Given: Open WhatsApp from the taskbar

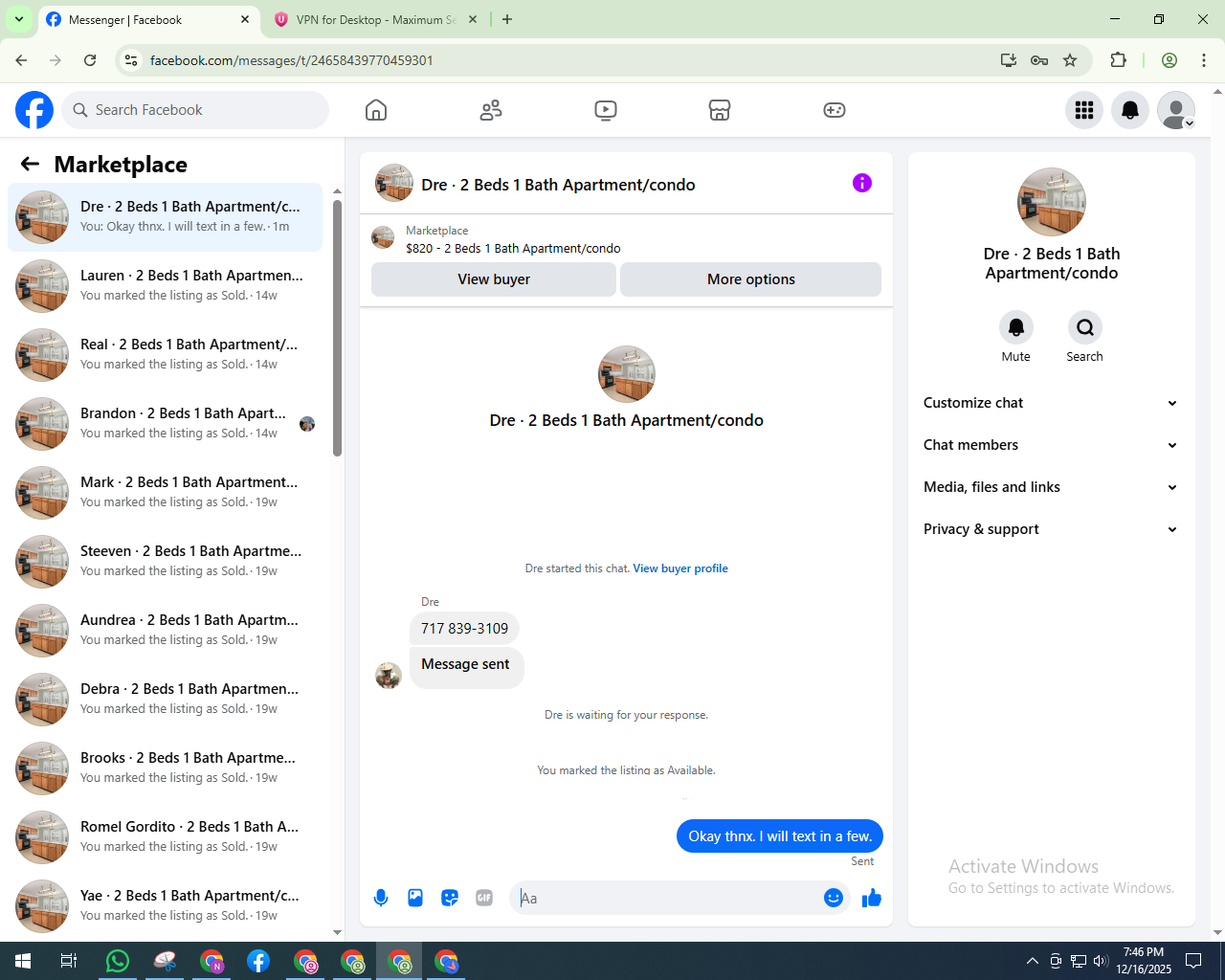Looking at the screenshot, I should [x=118, y=961].
